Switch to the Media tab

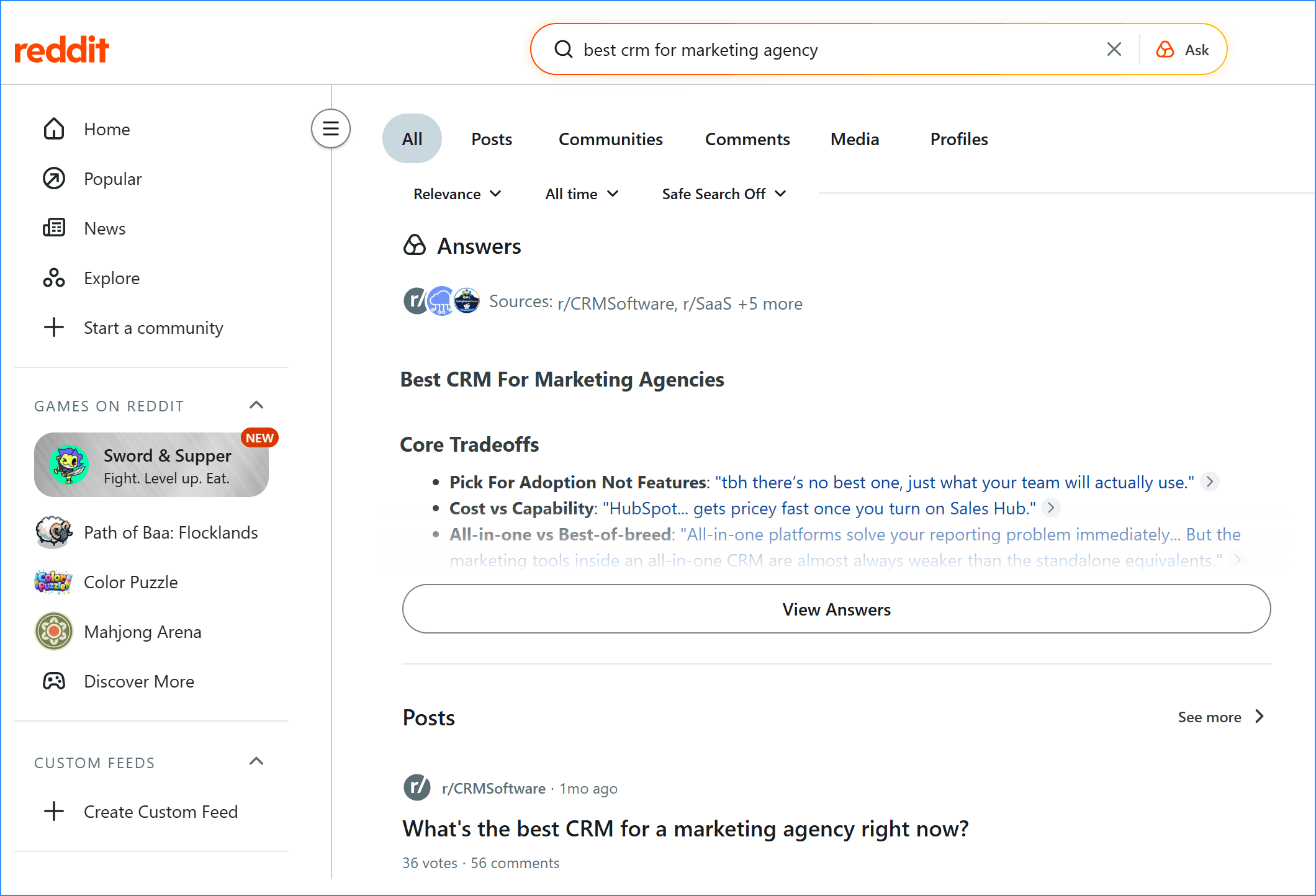pos(855,139)
